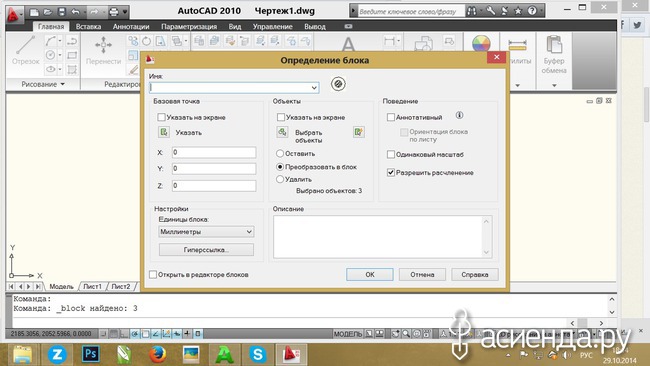Click the color wheel properties icon
The width and height of the screenshot is (650, 366).
click(x=481, y=43)
